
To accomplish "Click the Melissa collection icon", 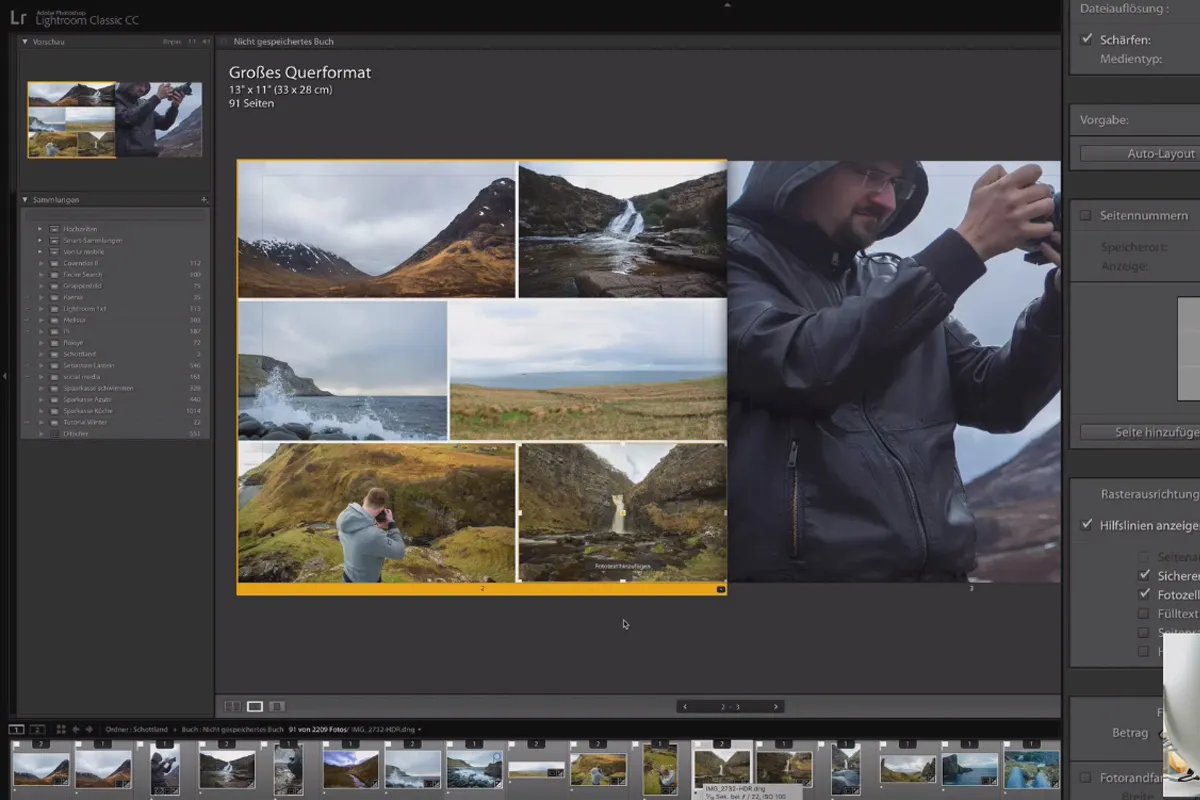I will coord(54,320).
